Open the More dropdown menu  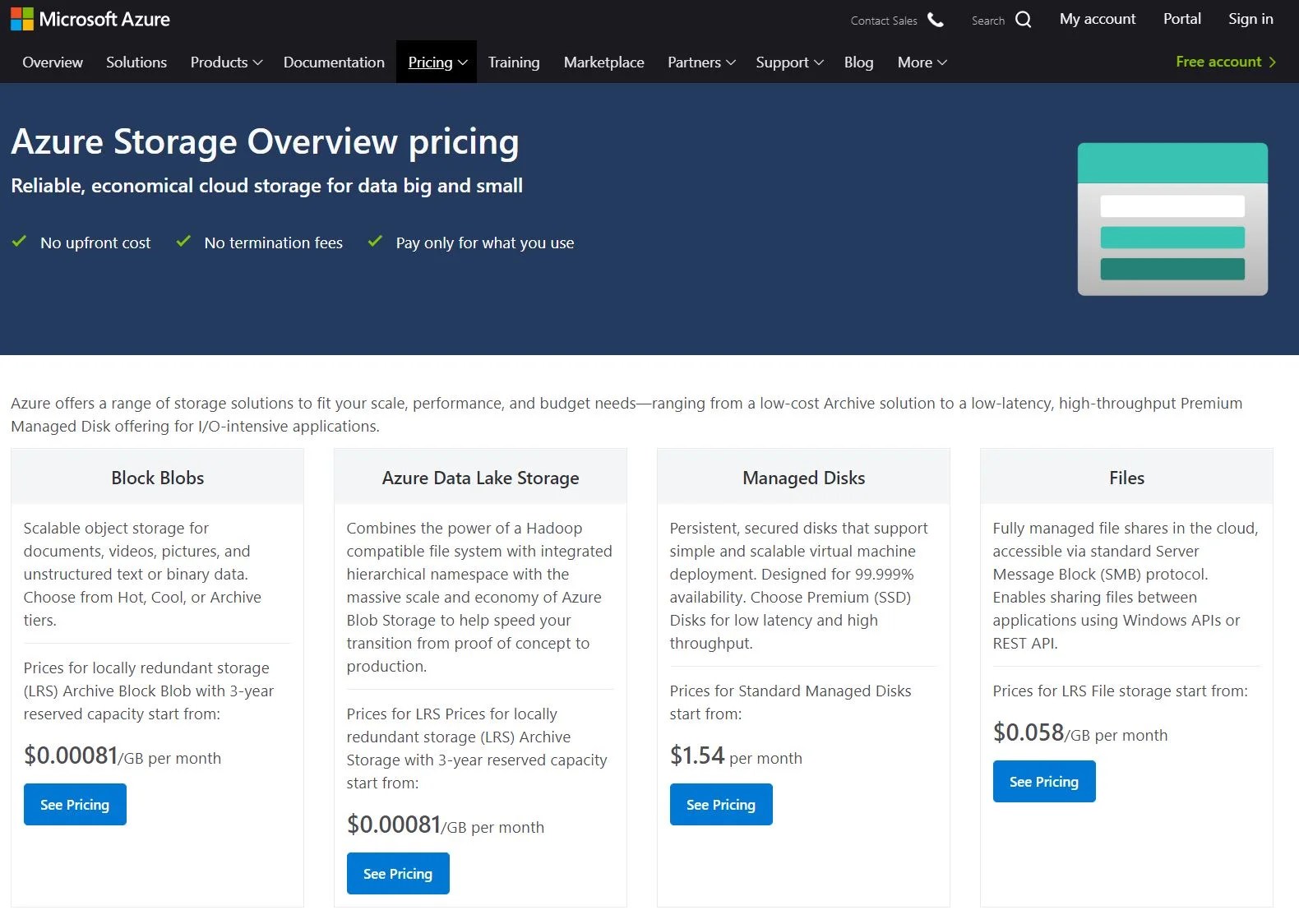[x=922, y=62]
